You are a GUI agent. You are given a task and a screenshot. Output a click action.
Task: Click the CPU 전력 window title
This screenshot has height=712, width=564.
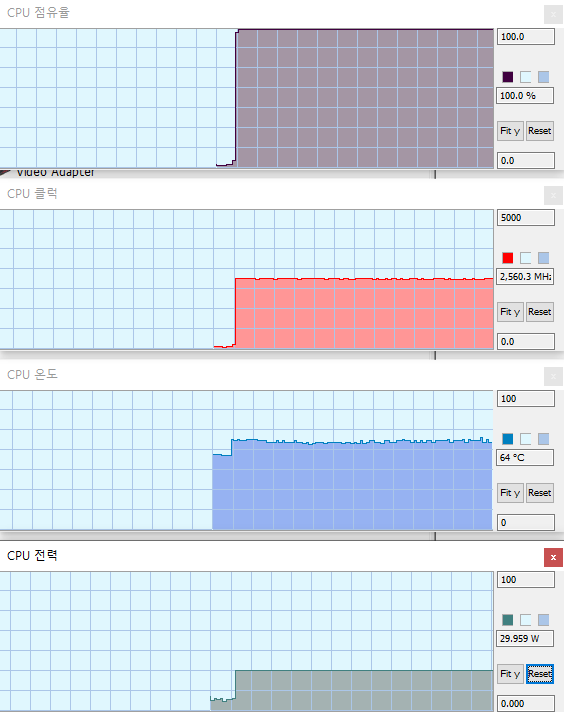(x=32, y=555)
